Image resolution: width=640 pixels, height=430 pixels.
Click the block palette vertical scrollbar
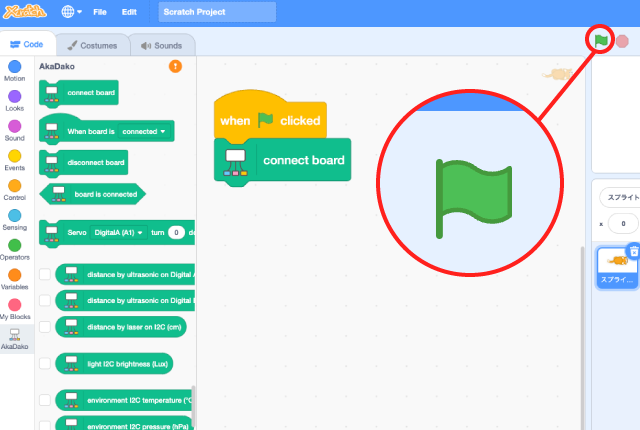(193, 406)
